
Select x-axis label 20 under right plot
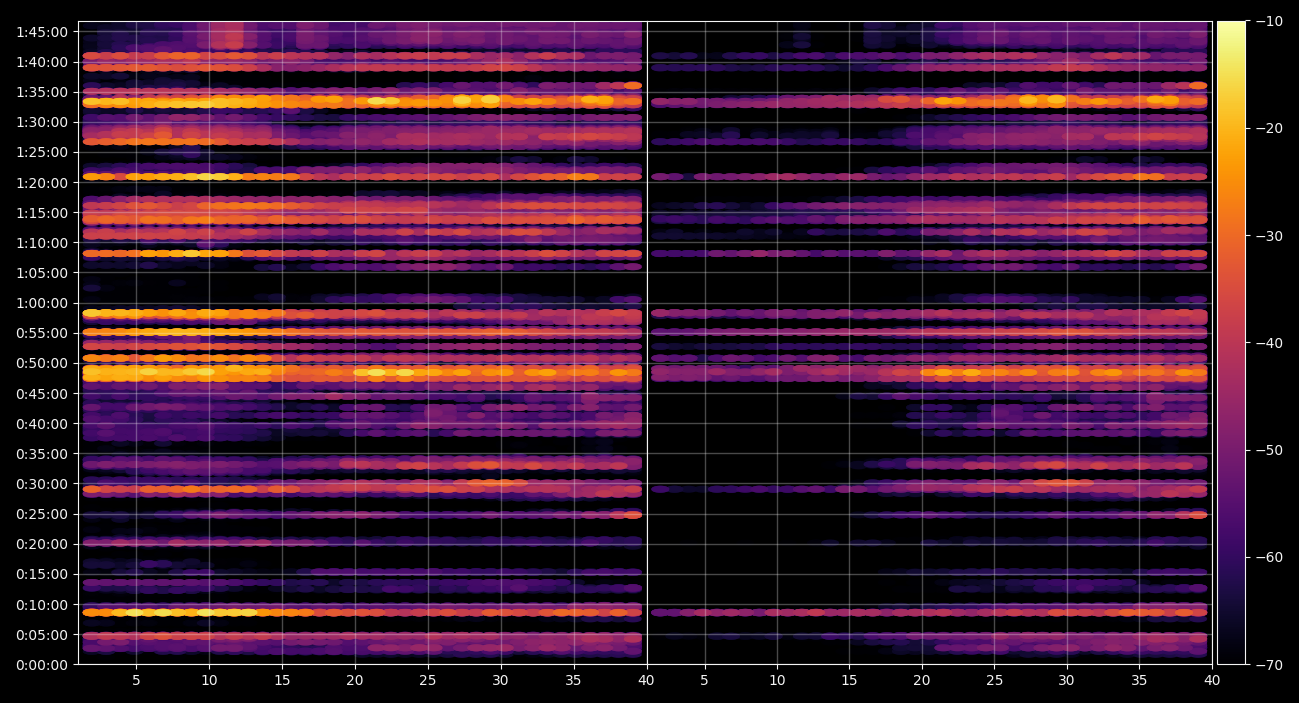922,681
